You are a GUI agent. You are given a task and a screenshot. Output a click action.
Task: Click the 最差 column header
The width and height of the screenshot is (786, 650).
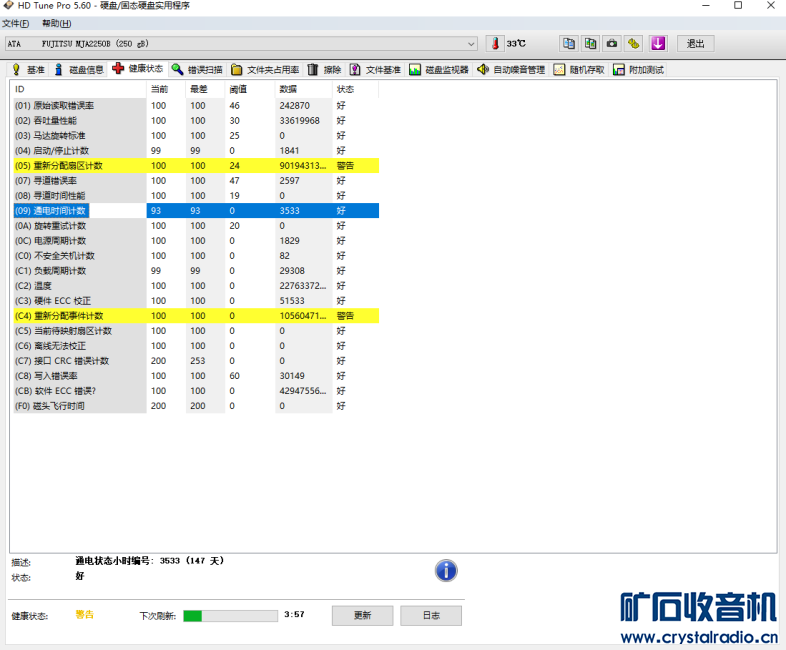tap(206, 89)
